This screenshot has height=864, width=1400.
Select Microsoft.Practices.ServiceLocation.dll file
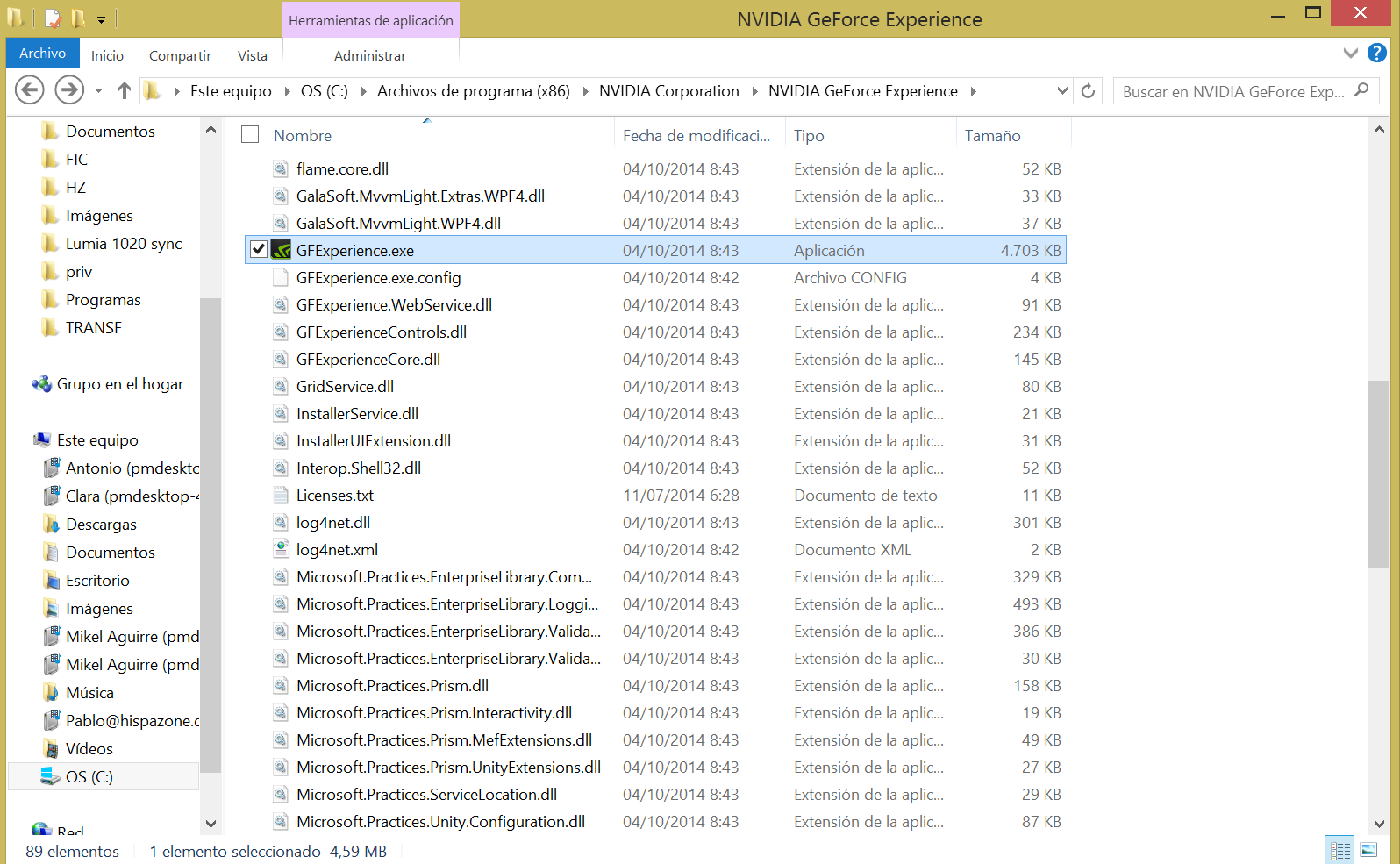click(x=426, y=794)
